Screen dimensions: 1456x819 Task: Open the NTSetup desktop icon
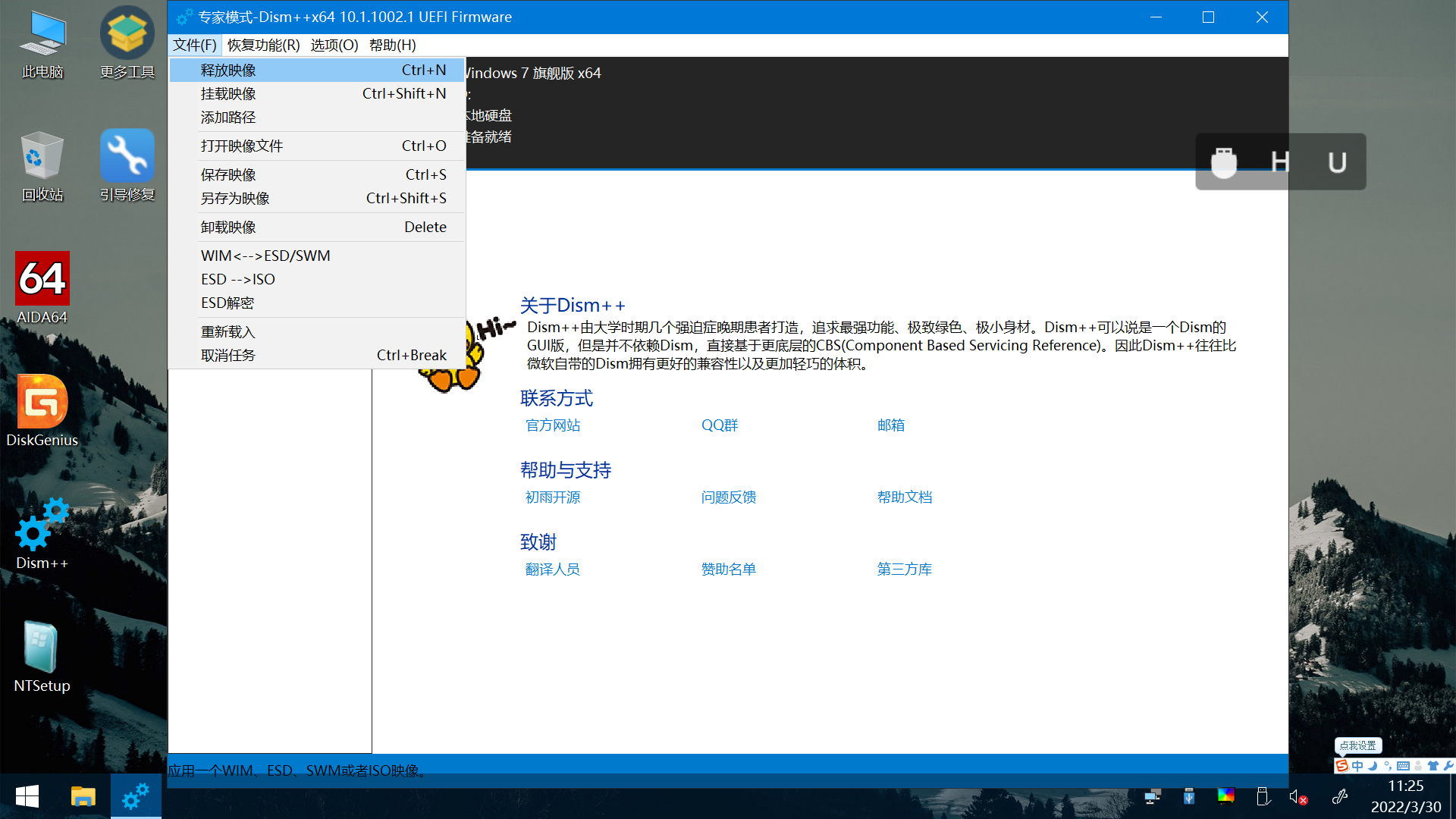[x=41, y=648]
